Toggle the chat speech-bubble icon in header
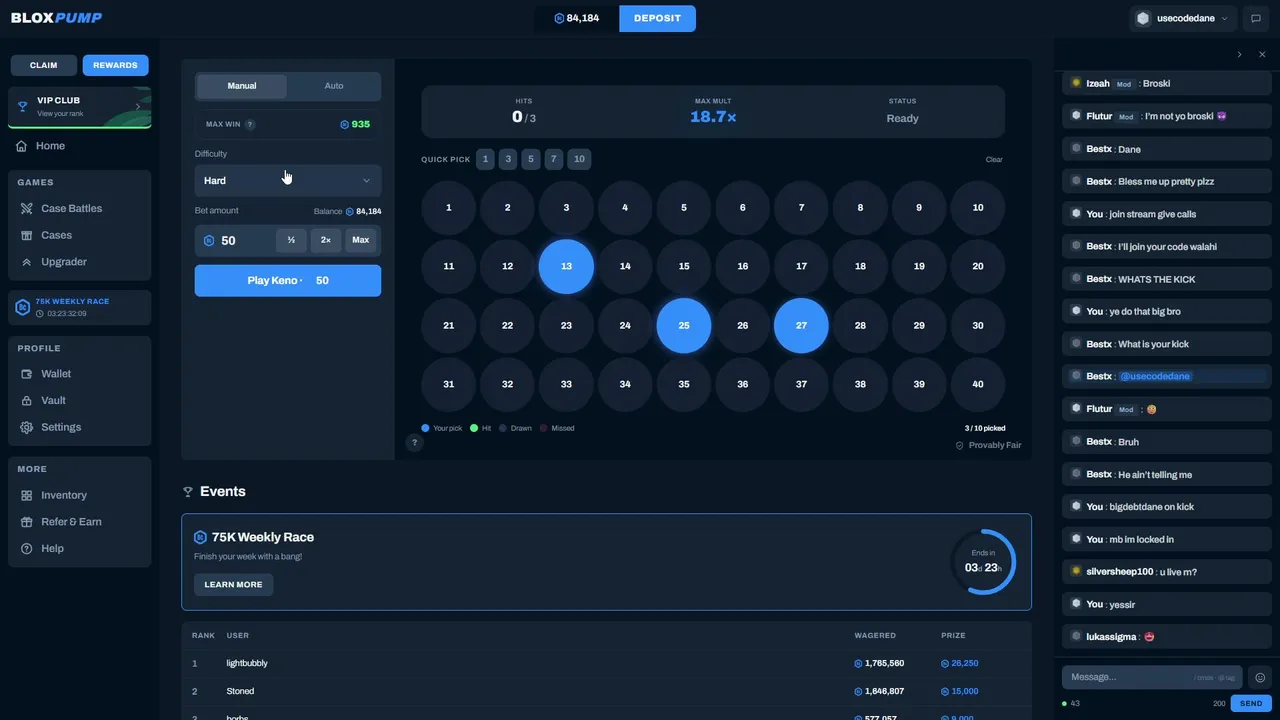The image size is (1280, 720). click(x=1256, y=18)
